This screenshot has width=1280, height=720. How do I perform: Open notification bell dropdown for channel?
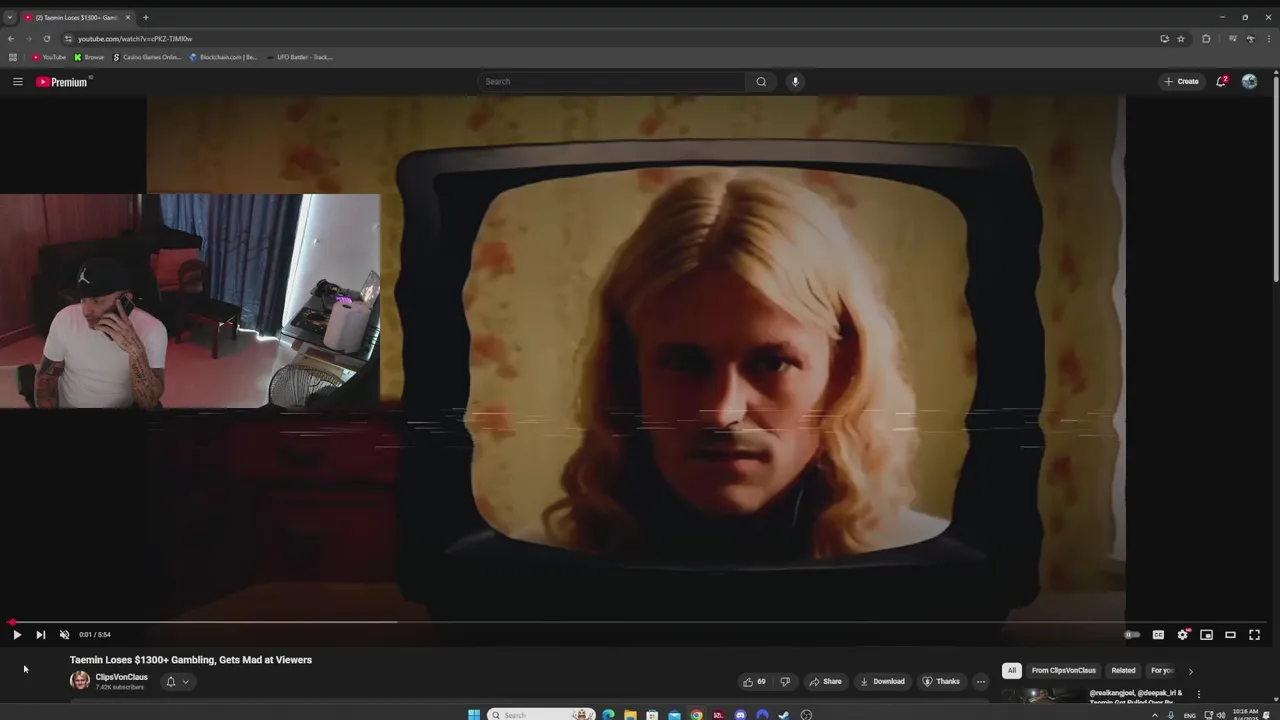pos(177,681)
